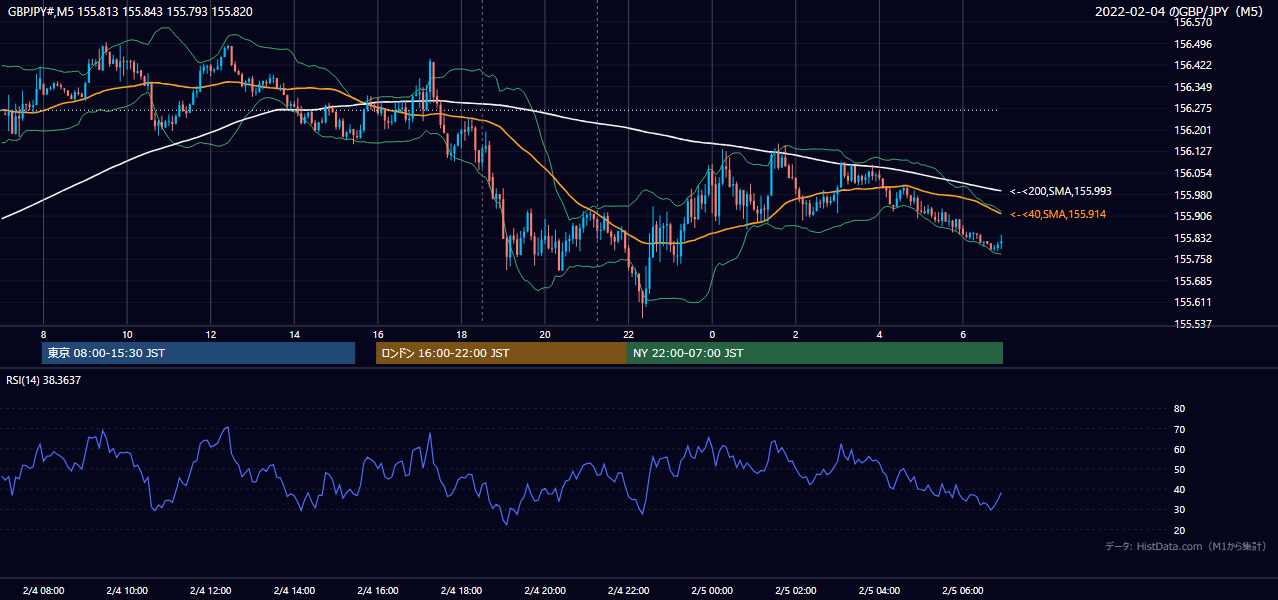Click price axis label 156.570

[x=1193, y=22]
